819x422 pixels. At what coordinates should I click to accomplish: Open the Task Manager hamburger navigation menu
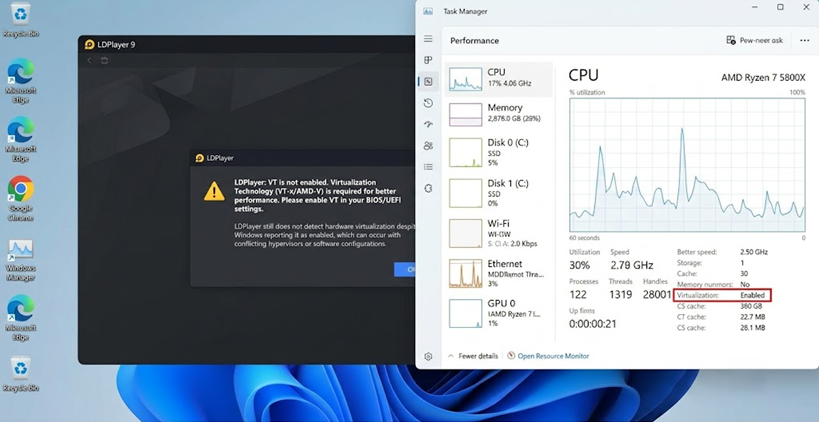(428, 39)
